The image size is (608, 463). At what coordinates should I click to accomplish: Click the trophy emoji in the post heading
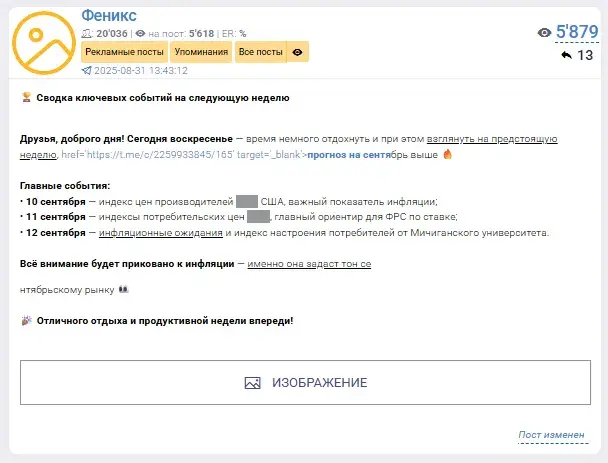click(x=26, y=97)
